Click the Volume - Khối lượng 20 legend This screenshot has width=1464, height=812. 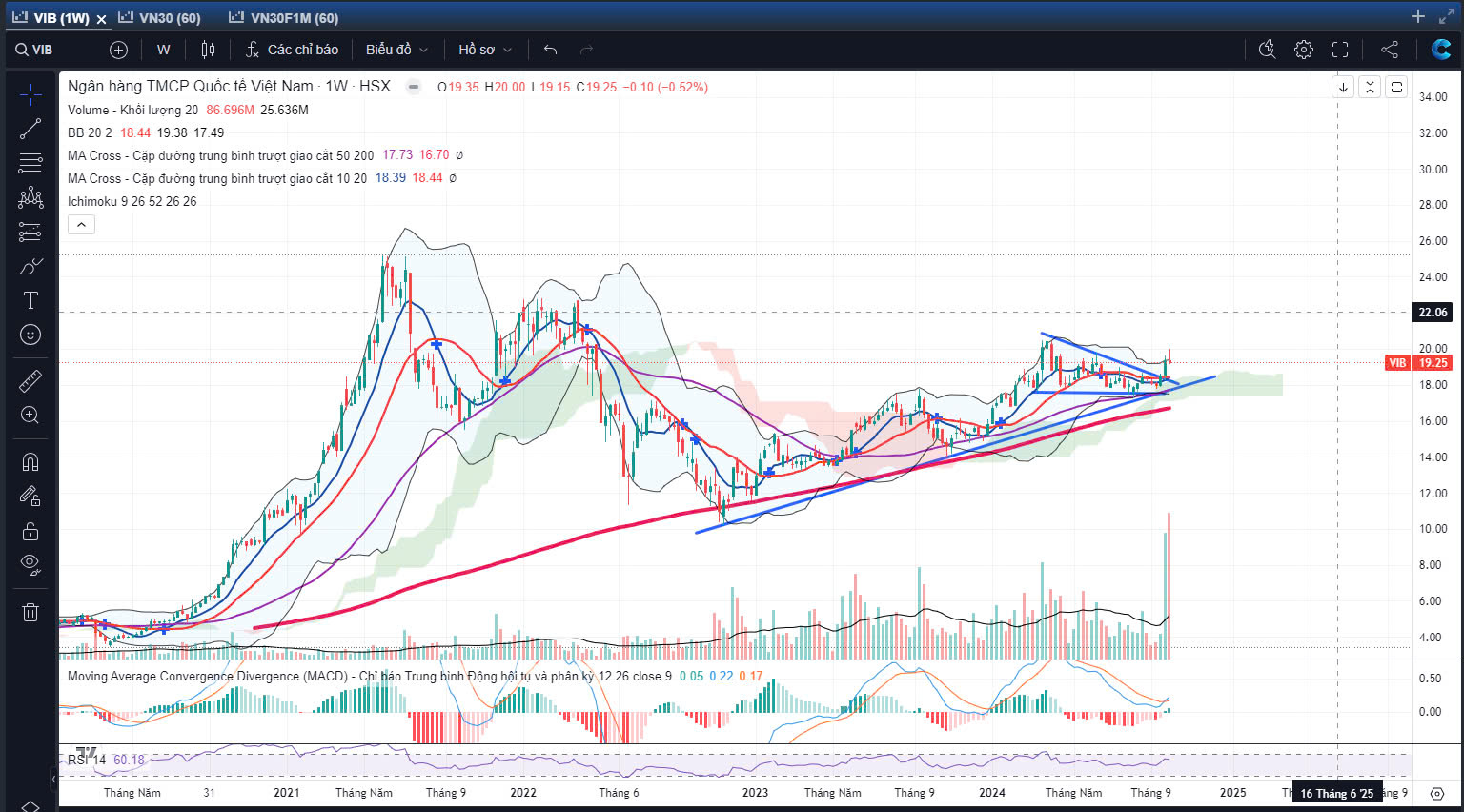coord(133,110)
